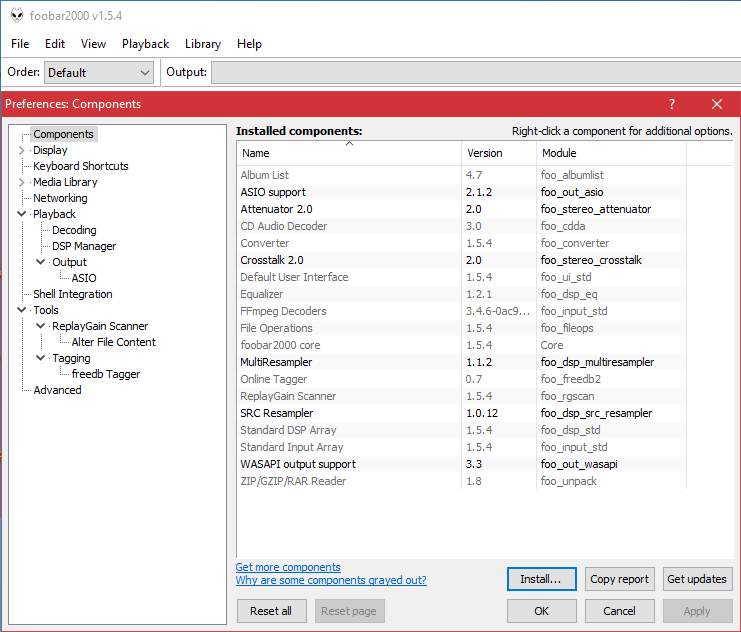Select the Converter component row
This screenshot has width=741, height=632.
(x=462, y=243)
